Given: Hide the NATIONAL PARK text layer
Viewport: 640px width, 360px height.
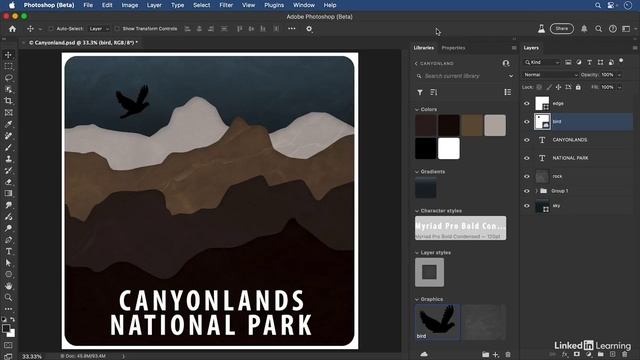Looking at the screenshot, I should click(527, 158).
